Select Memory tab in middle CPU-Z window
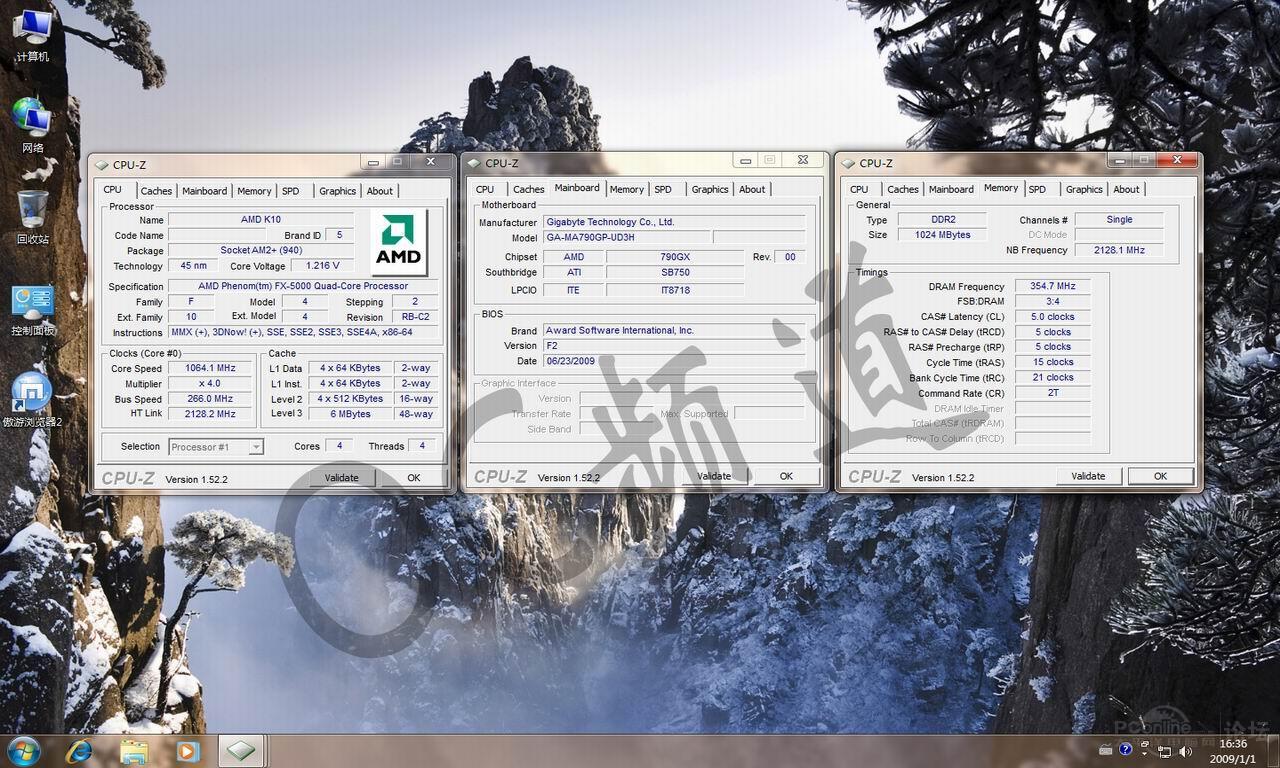This screenshot has width=1280, height=768. 627,189
